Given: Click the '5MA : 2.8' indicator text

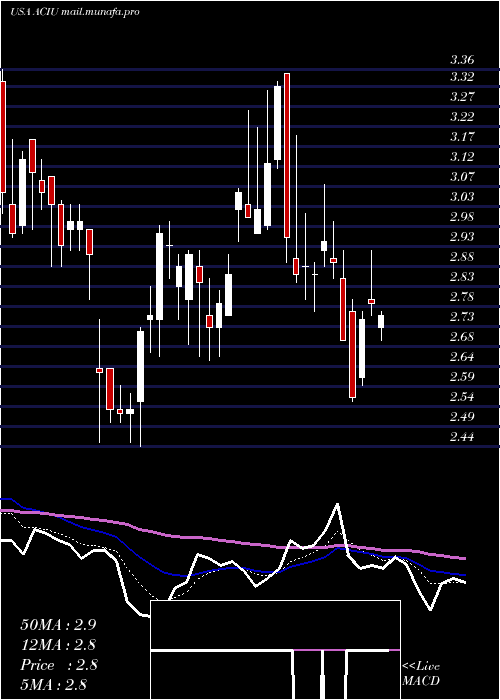Looking at the screenshot, I should [x=53, y=684].
